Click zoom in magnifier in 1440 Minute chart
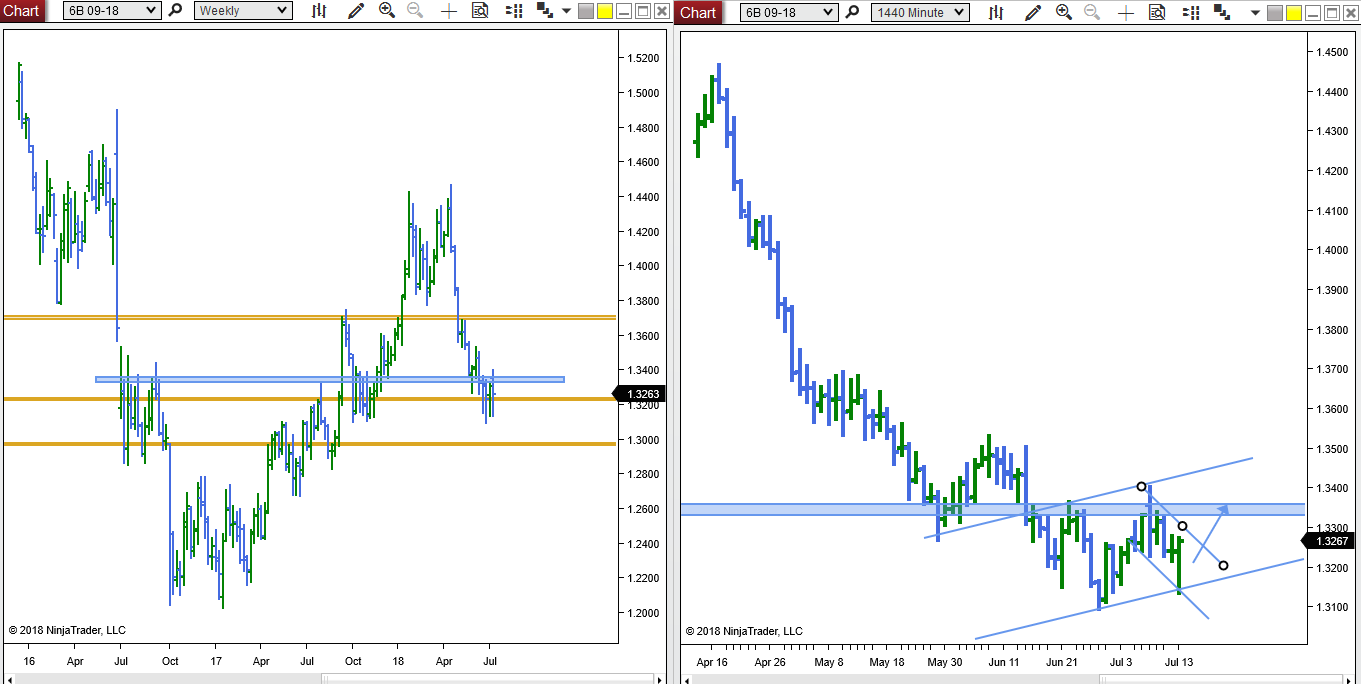Image resolution: width=1361 pixels, height=684 pixels. (1064, 12)
